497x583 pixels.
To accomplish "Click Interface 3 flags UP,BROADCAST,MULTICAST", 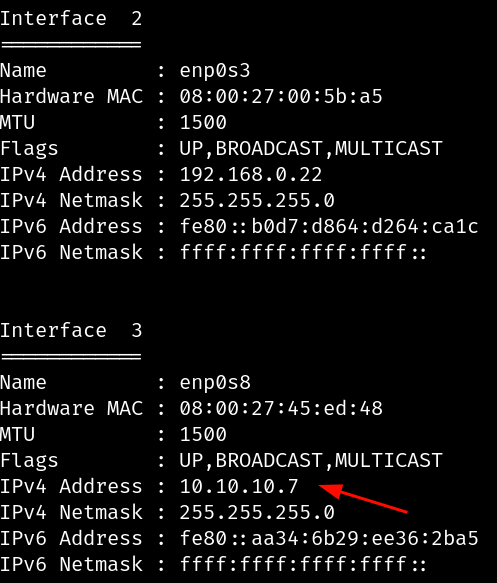I will [311, 461].
